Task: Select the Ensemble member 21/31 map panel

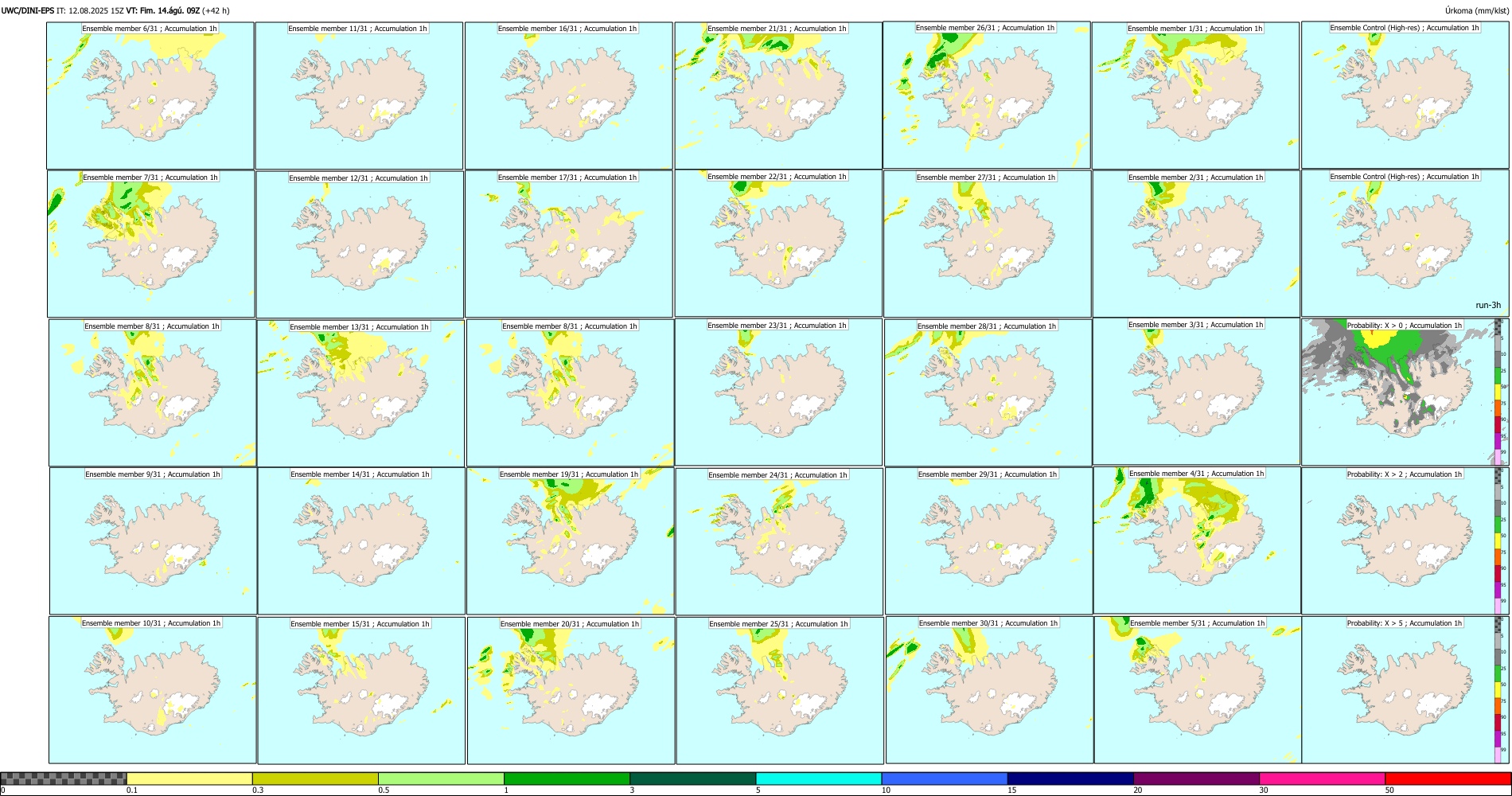Action: pos(778,96)
